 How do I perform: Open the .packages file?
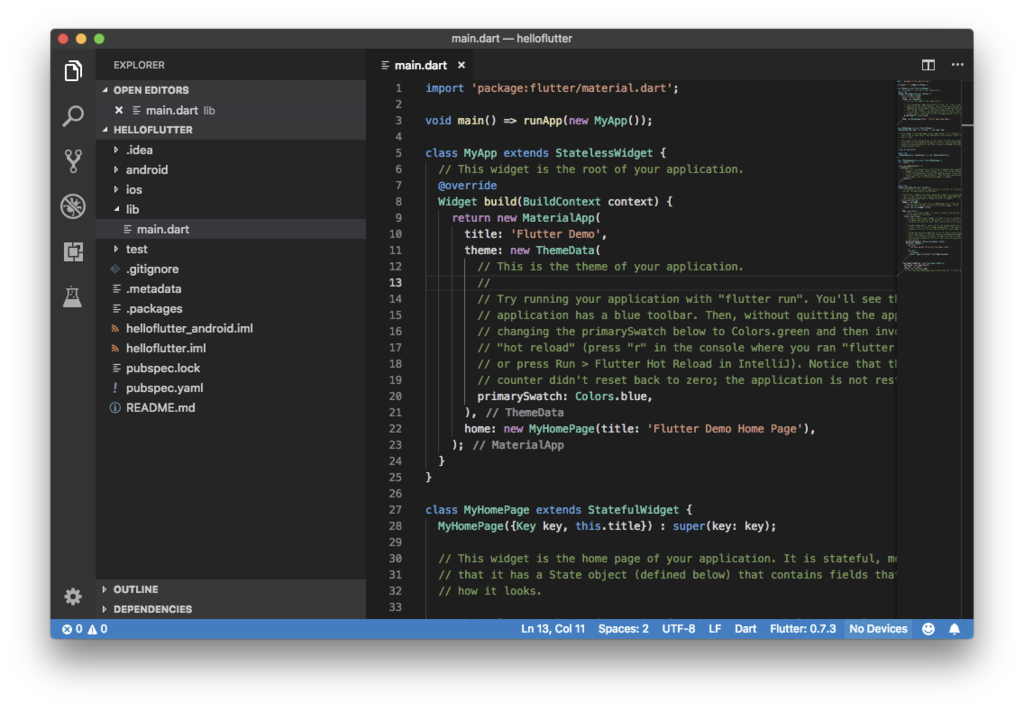[x=231, y=309]
